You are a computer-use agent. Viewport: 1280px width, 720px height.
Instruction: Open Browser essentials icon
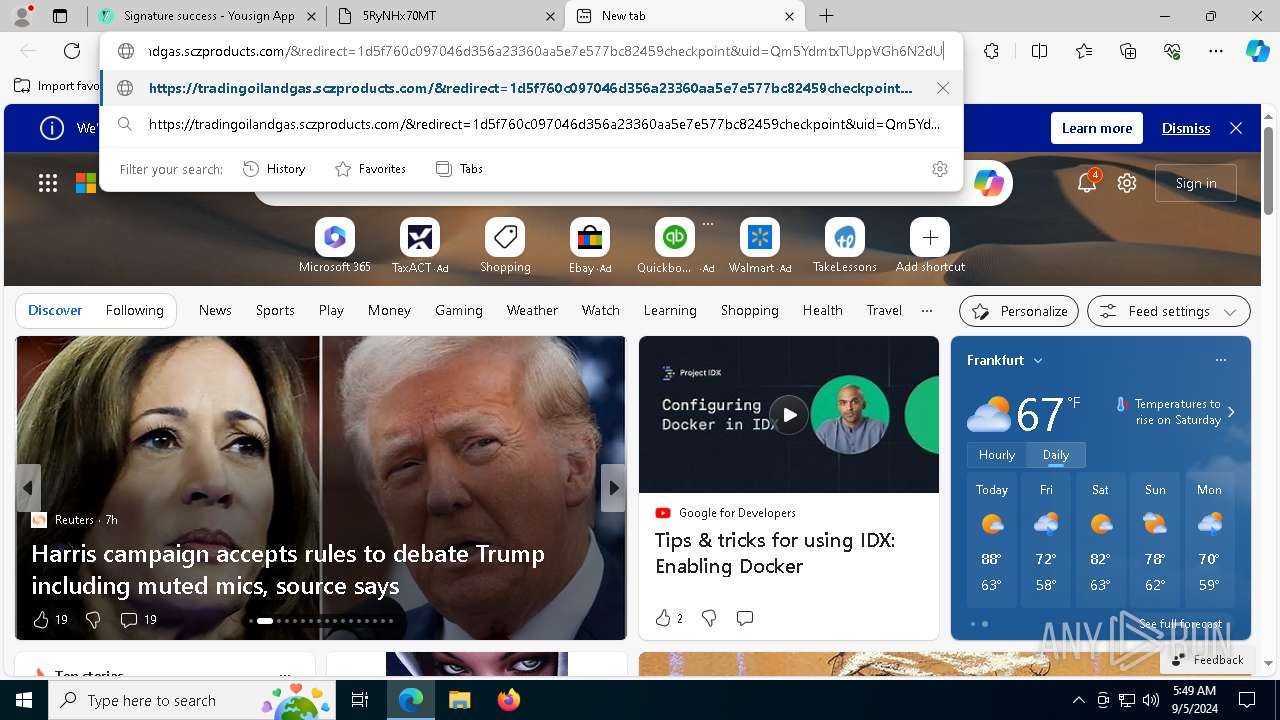pos(1172,51)
